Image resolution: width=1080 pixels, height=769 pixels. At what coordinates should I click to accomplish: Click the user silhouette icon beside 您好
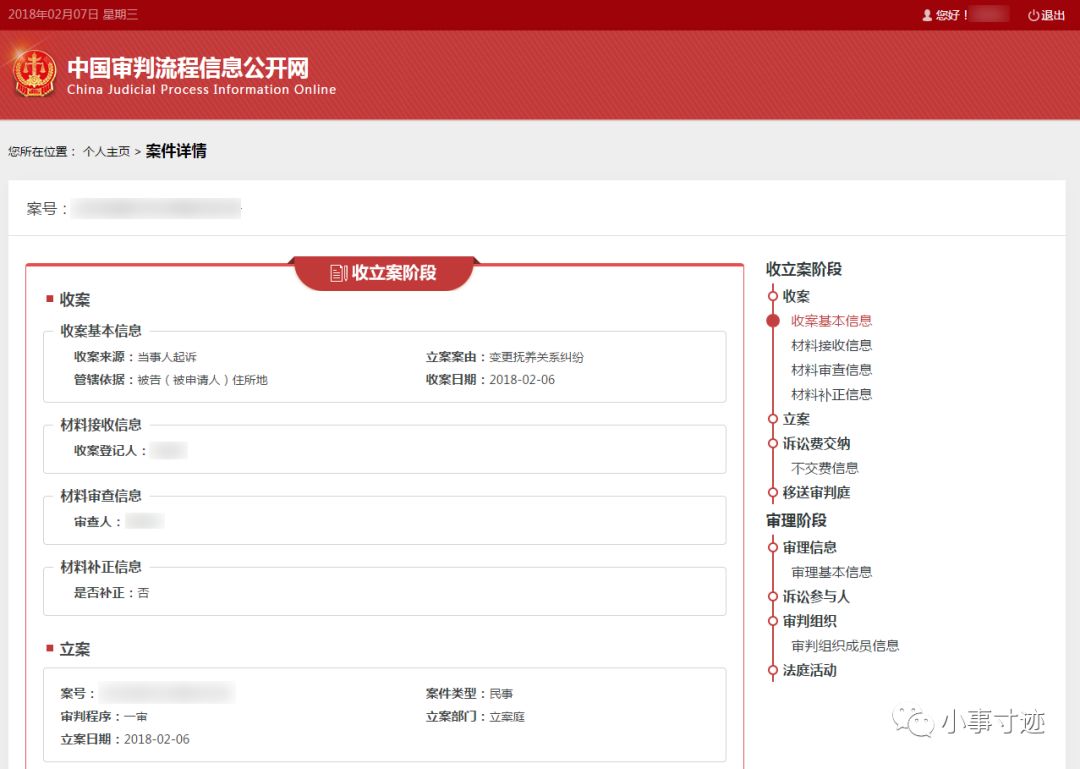click(927, 15)
